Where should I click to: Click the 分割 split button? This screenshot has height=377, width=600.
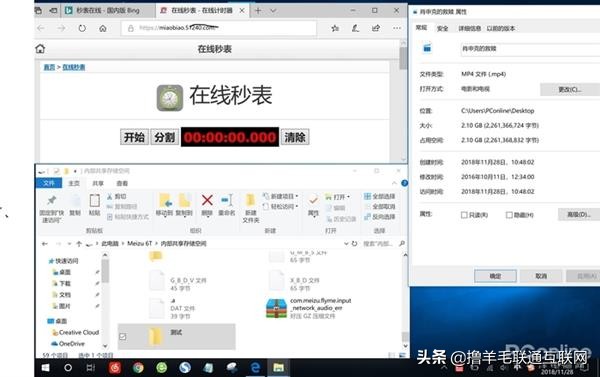165,137
